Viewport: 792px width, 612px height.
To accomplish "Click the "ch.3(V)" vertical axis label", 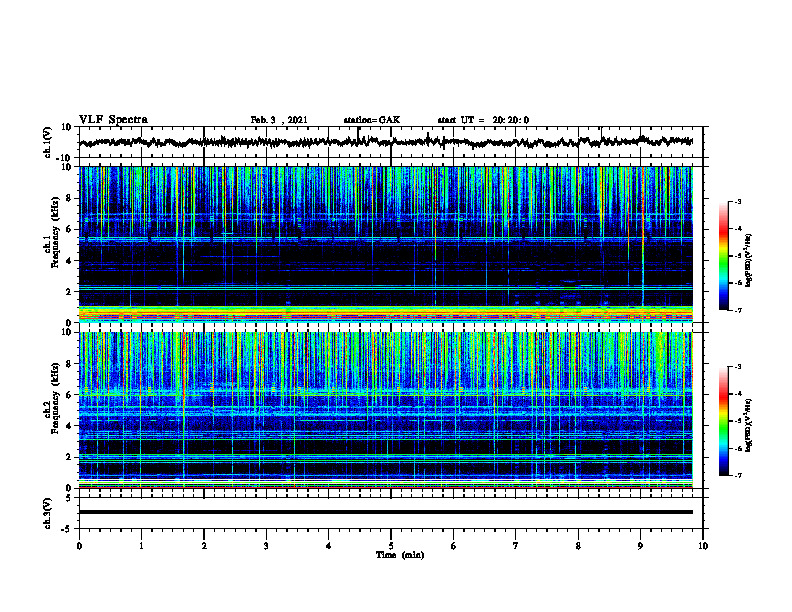I will click(48, 513).
